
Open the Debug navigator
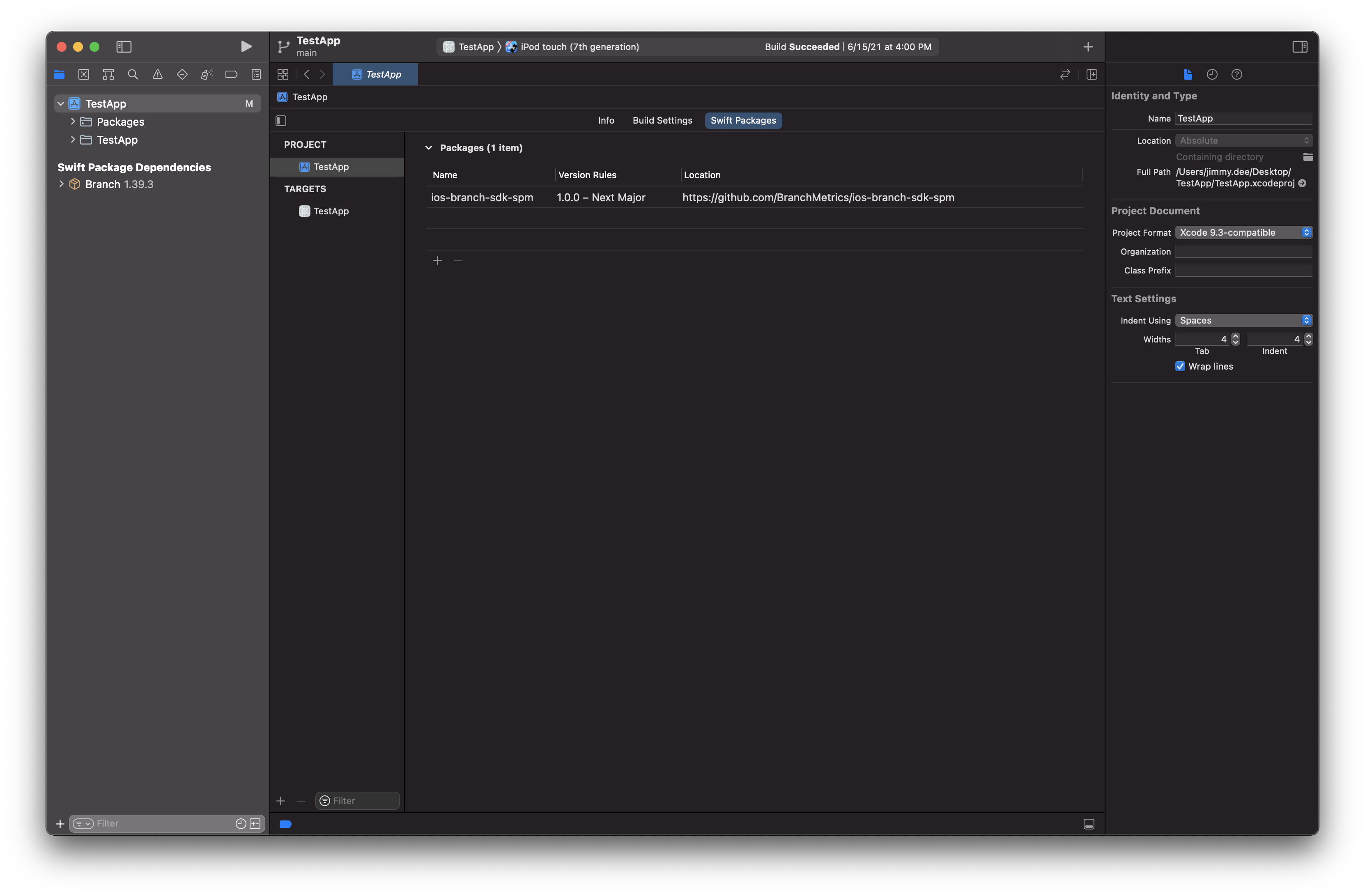point(207,74)
